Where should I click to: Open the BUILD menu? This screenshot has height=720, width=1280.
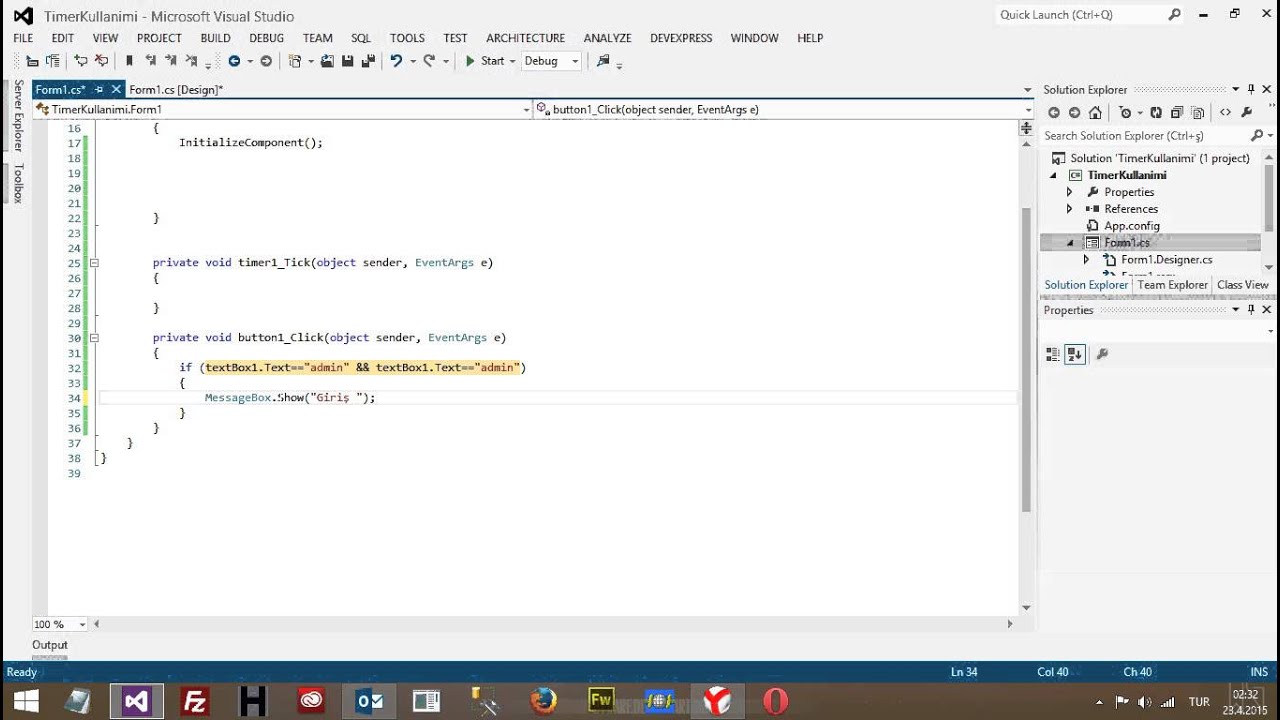tap(215, 38)
